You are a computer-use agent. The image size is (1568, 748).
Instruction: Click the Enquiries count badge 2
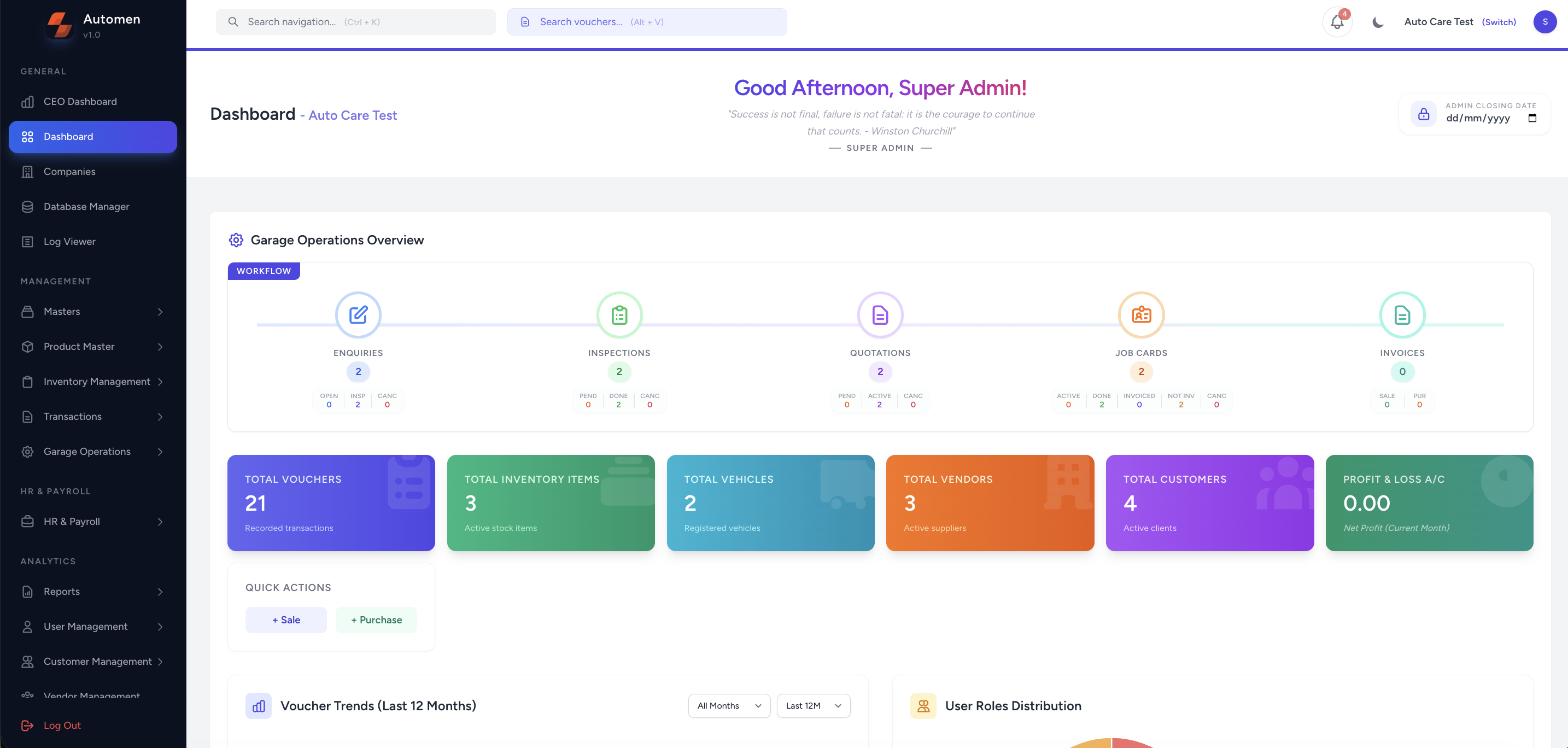pos(358,372)
